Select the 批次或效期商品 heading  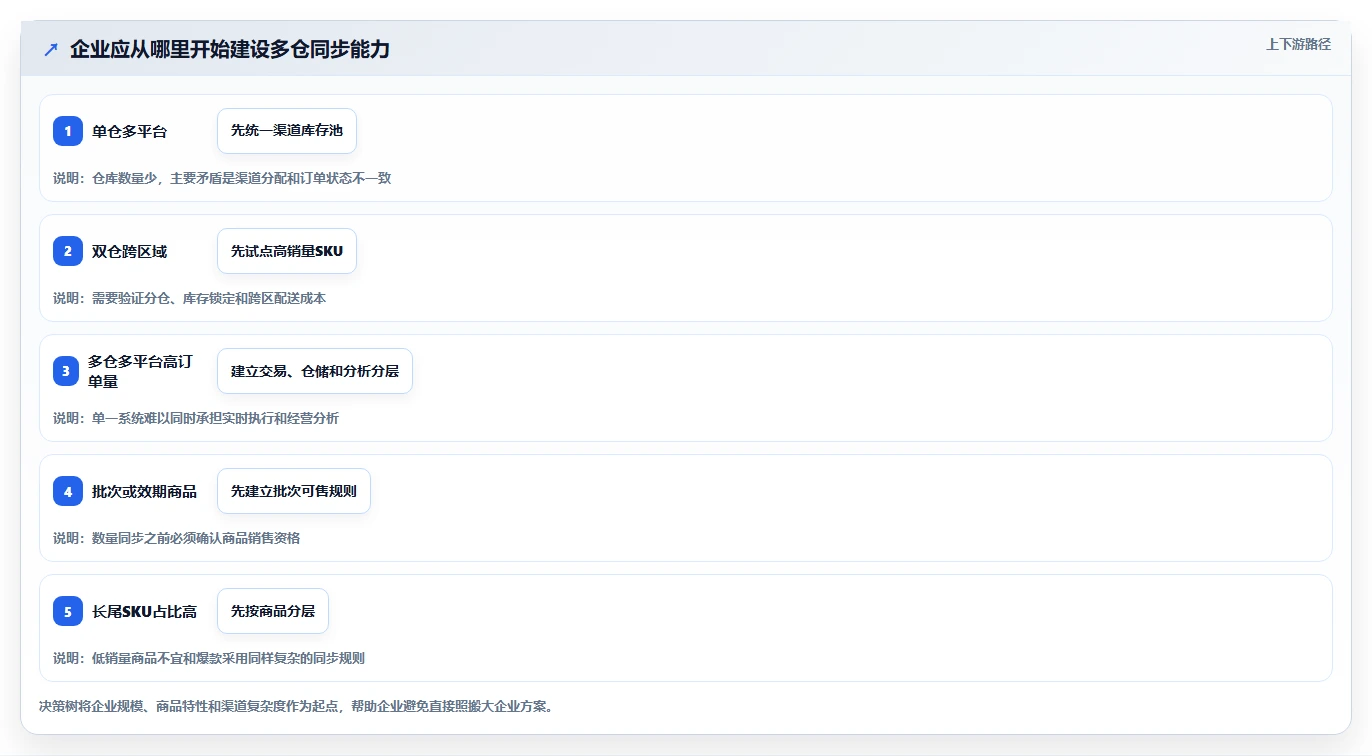(144, 491)
